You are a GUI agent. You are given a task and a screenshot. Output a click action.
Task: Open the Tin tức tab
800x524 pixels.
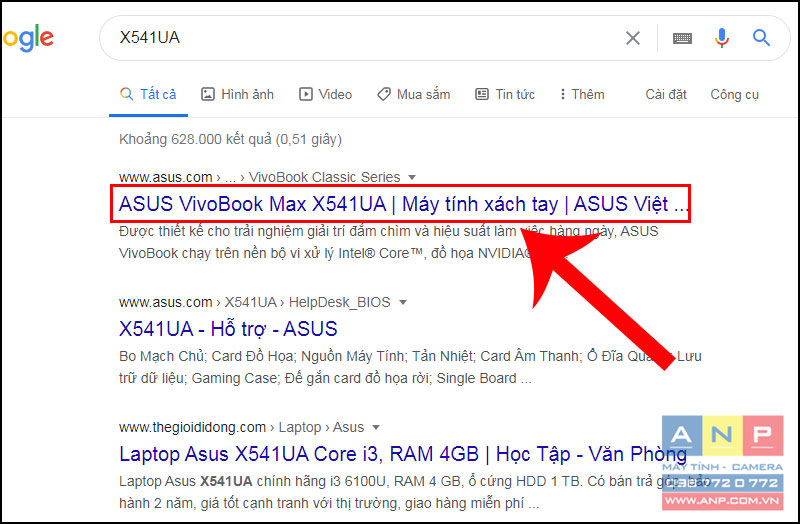(505, 94)
